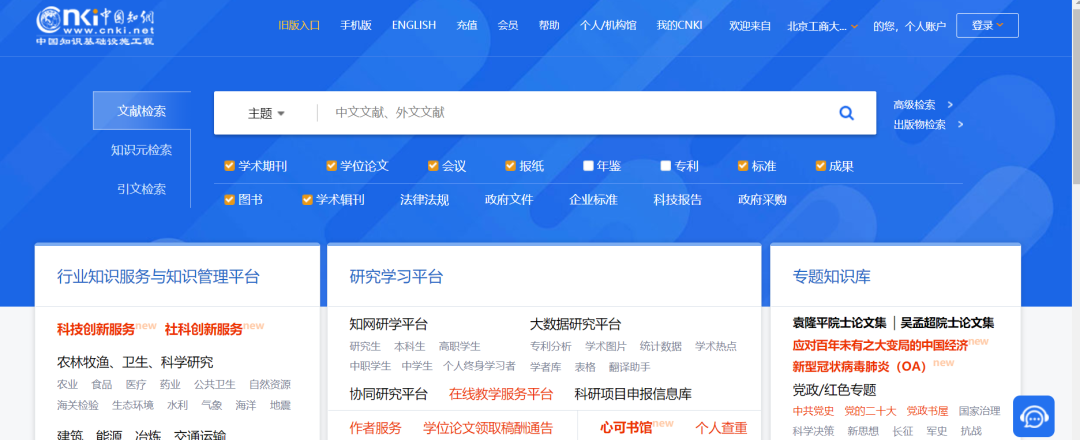Open 协同研究平台 link

(x=388, y=394)
